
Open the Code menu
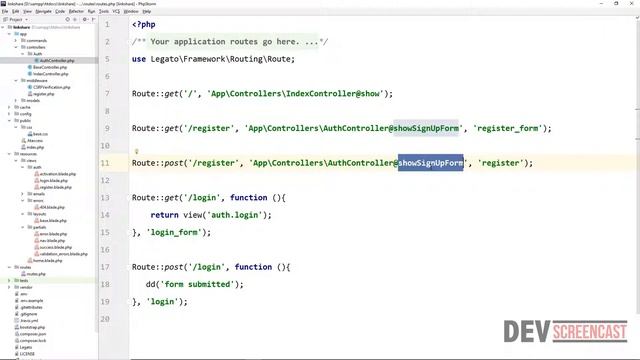60,11
